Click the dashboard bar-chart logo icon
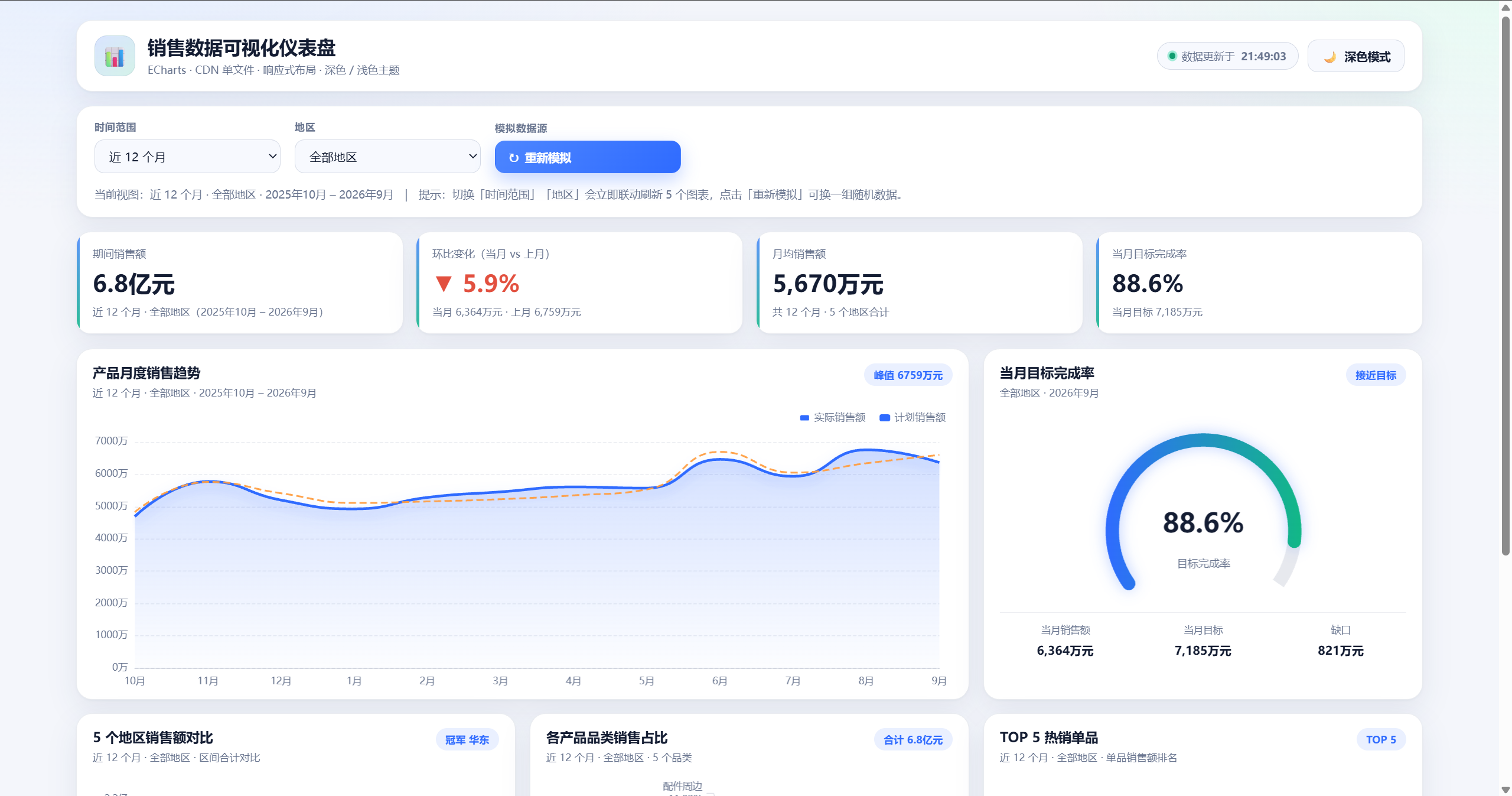Viewport: 1512px width, 796px height. [115, 56]
